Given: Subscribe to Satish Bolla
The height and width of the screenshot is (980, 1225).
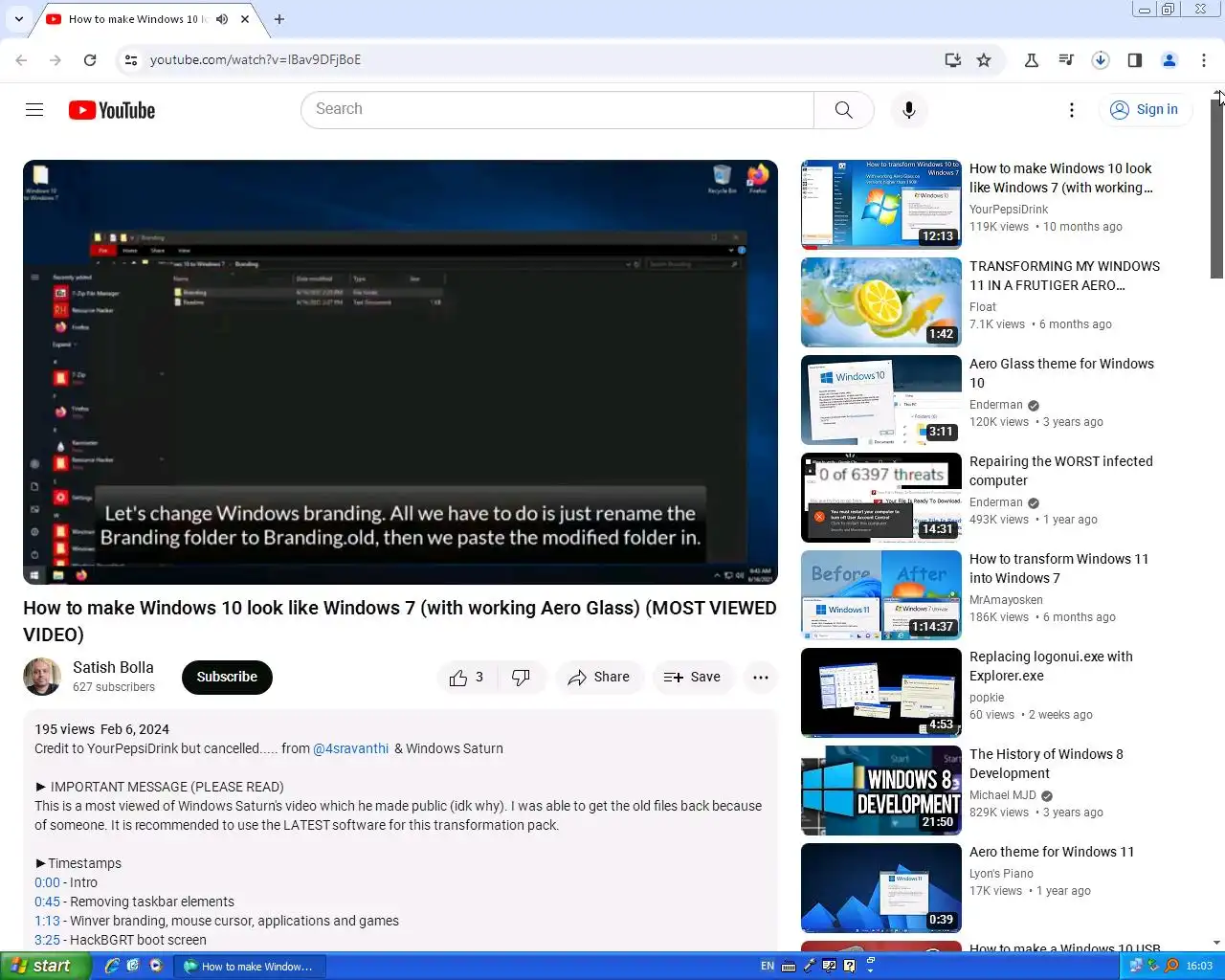Looking at the screenshot, I should pyautogui.click(x=227, y=677).
